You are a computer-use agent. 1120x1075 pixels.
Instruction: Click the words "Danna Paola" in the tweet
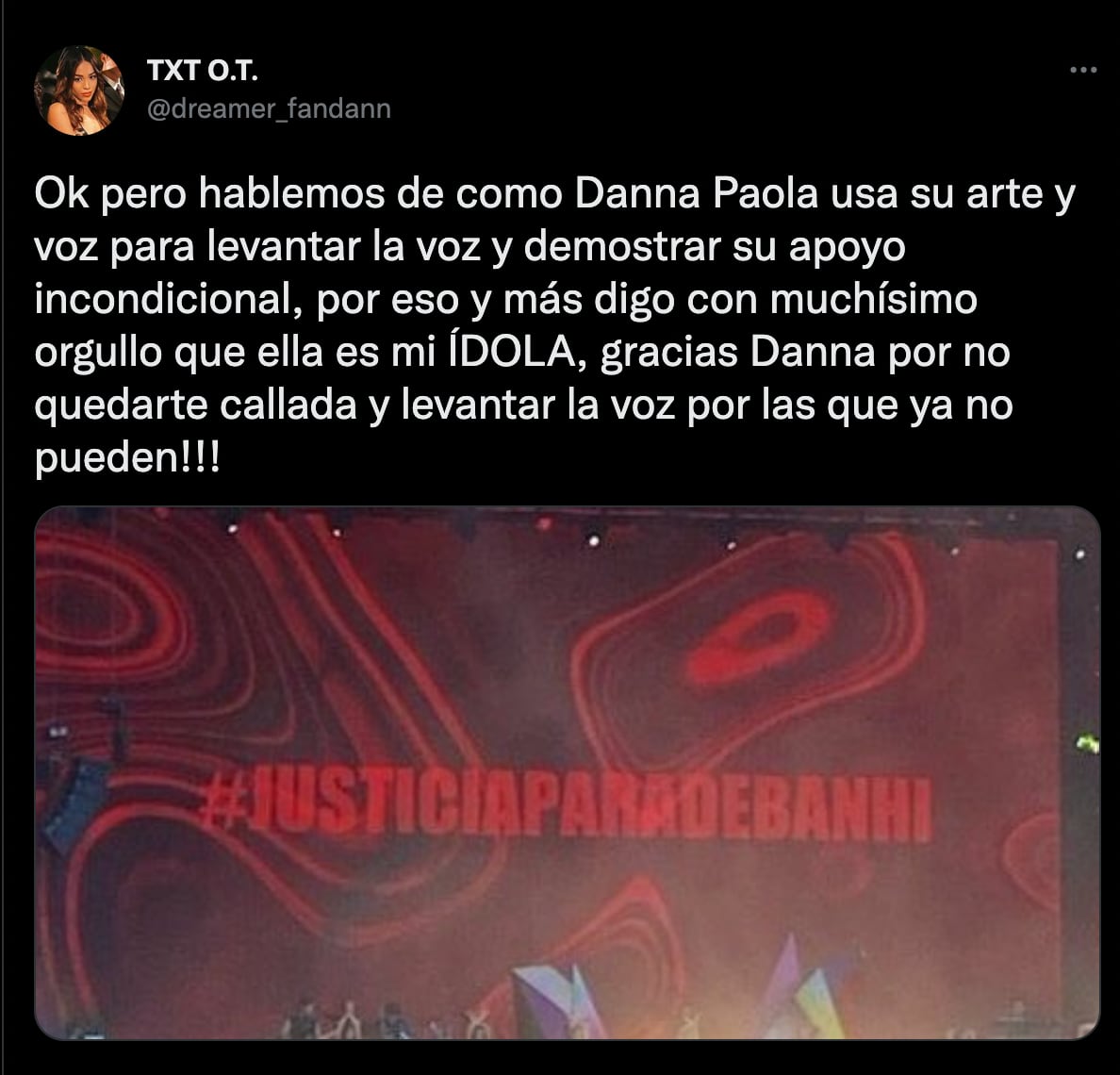[x=696, y=193]
